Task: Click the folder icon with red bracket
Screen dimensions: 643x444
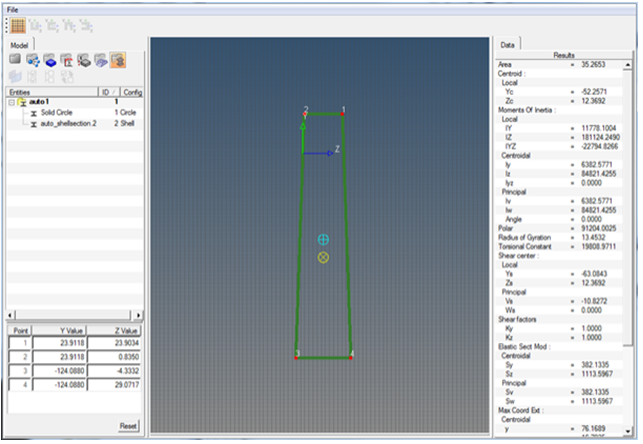Action: 66,61
